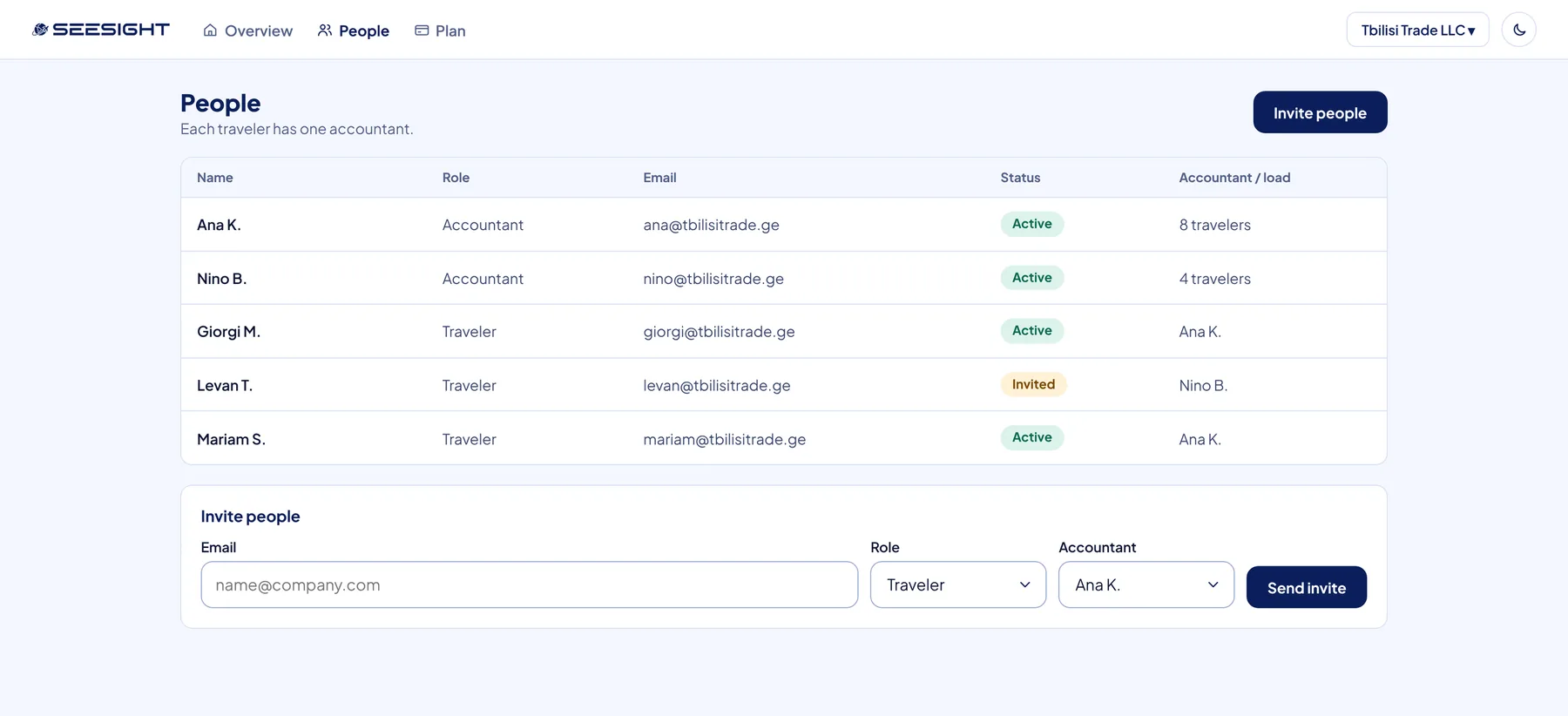The height and width of the screenshot is (716, 1568).
Task: Click the Email column header
Action: click(x=659, y=178)
